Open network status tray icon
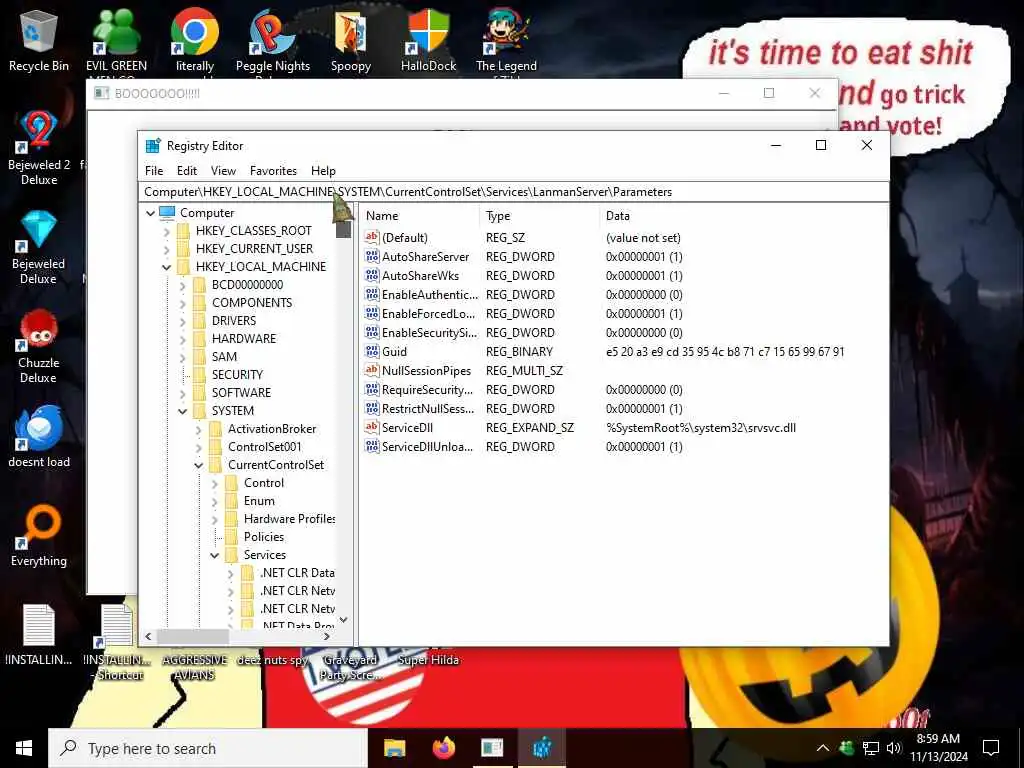1024x768 pixels. 871,748
